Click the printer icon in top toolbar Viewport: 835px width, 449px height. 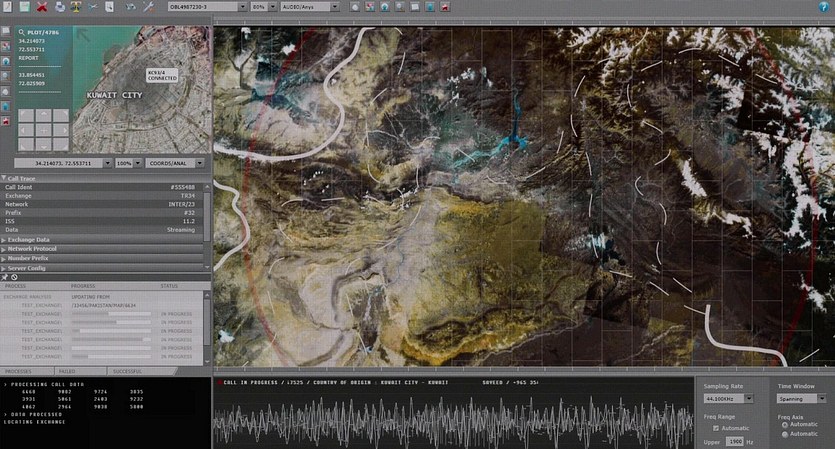[59, 6]
